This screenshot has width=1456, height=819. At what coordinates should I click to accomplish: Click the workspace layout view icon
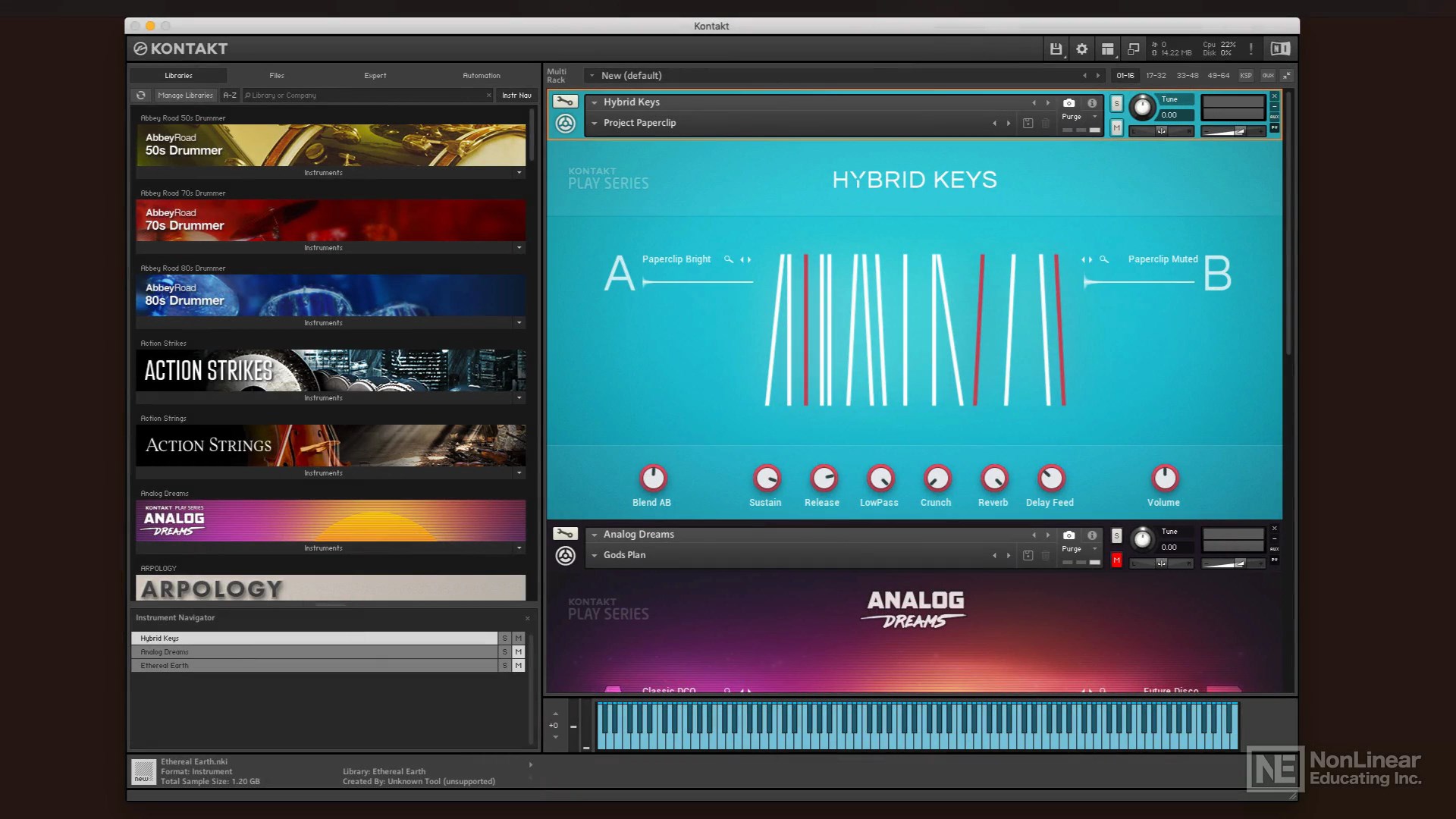click(x=1107, y=49)
